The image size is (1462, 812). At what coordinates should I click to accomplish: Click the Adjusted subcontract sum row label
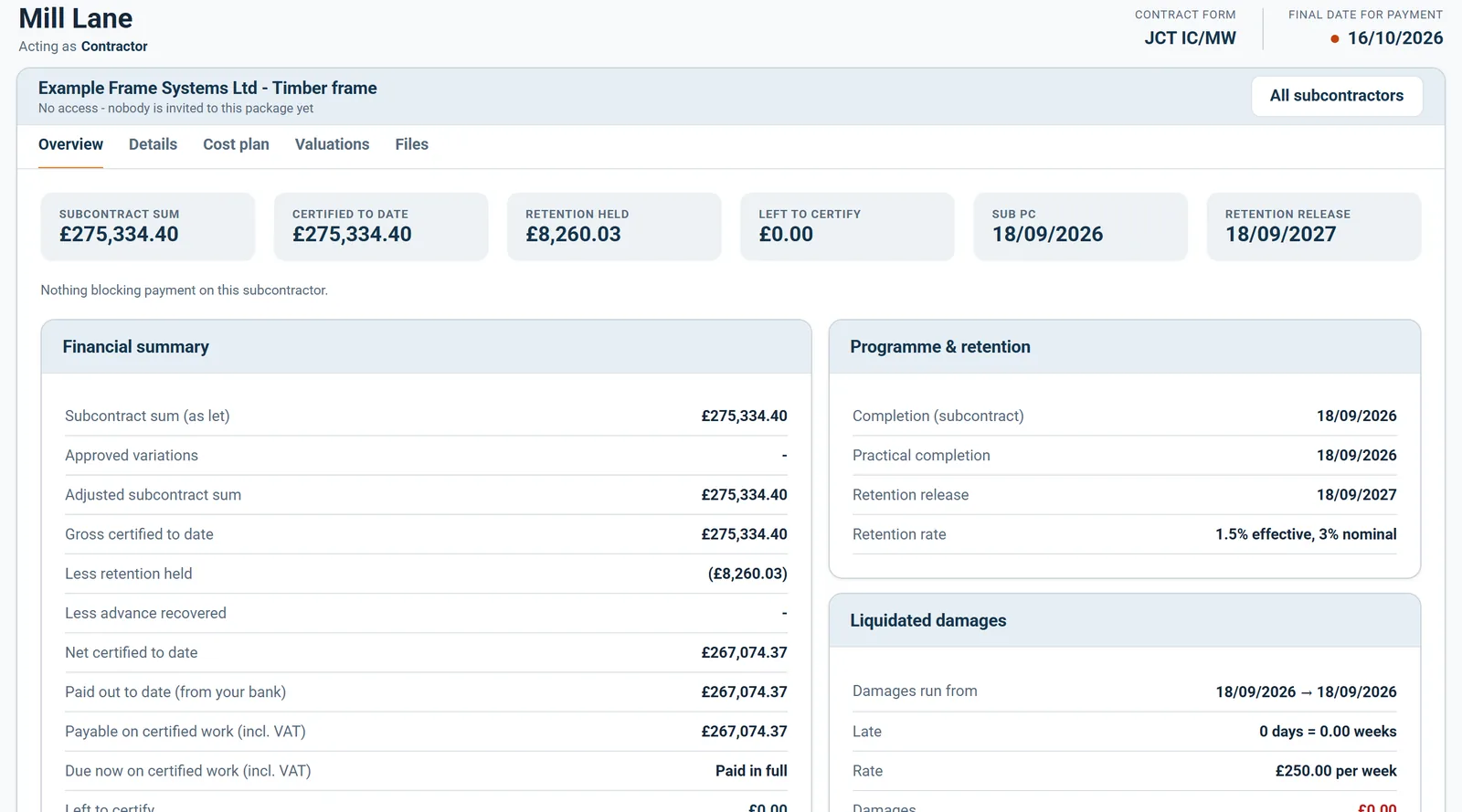tap(153, 495)
